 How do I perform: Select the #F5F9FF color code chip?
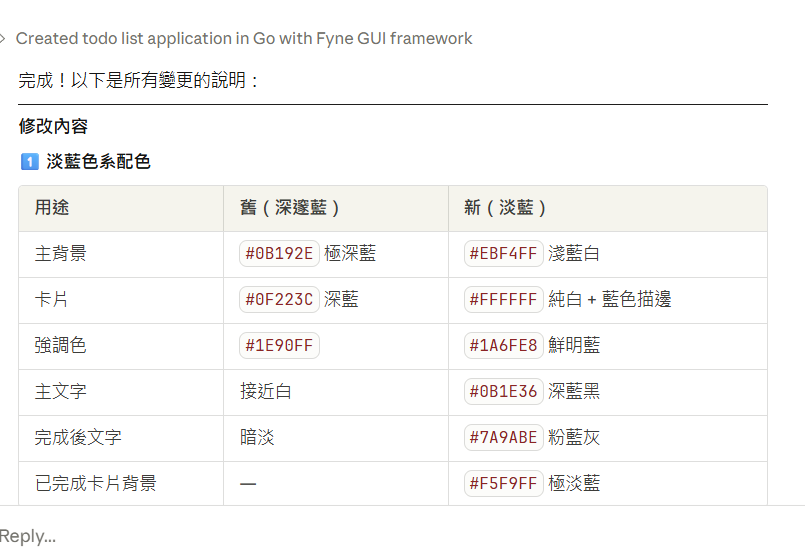(503, 484)
